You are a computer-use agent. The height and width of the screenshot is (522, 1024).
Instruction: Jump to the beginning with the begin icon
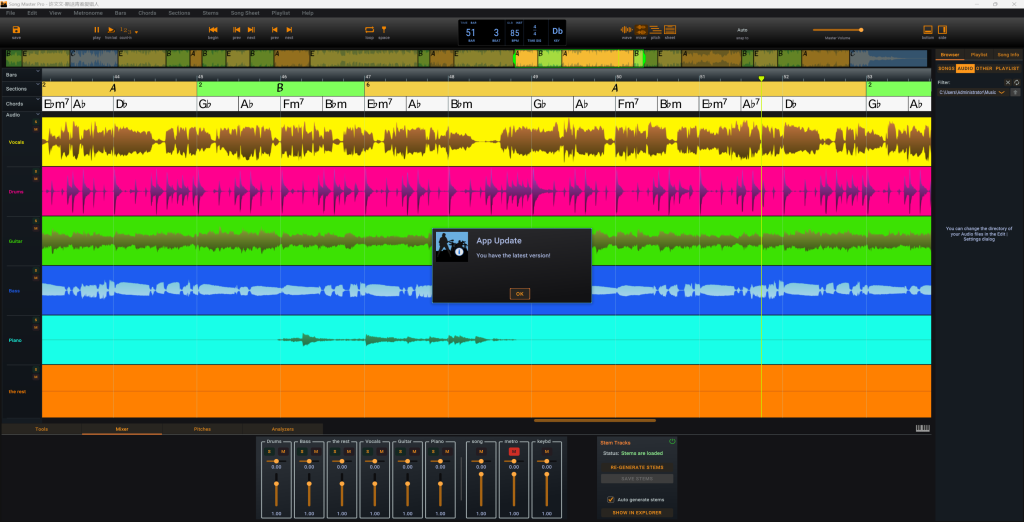click(x=213, y=30)
